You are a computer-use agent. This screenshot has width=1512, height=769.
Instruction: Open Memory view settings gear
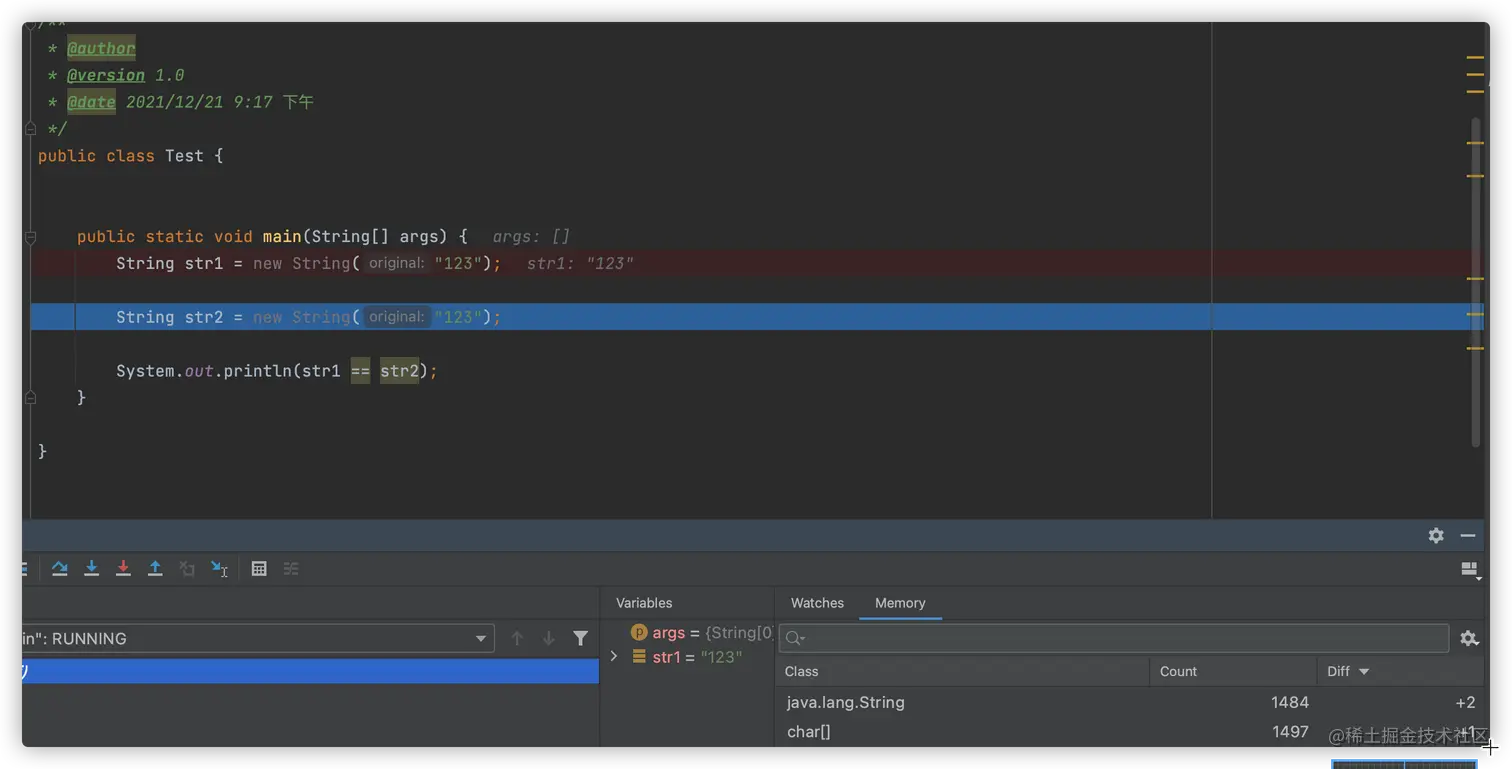click(x=1469, y=638)
